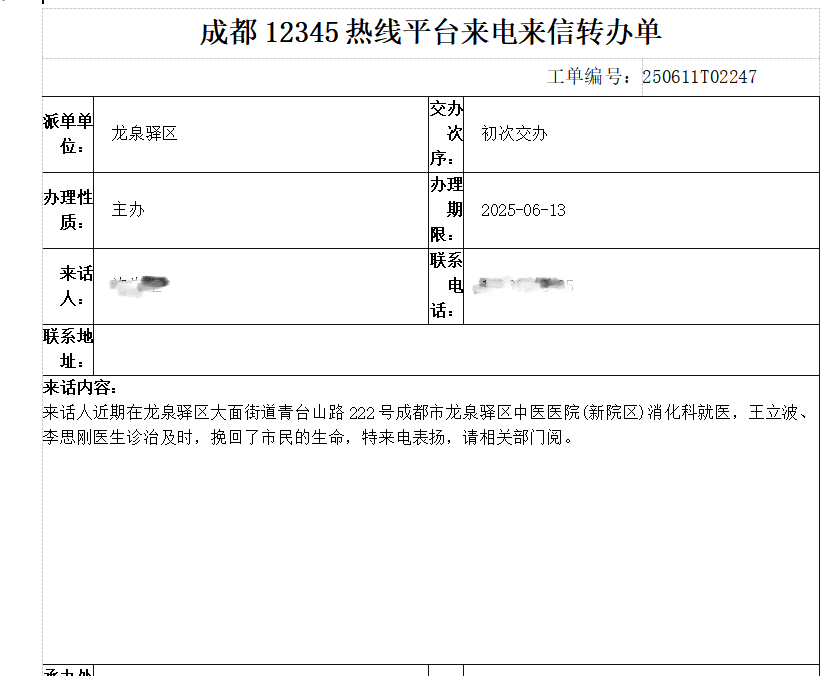Select the 联系电话 label cell
The width and height of the screenshot is (837, 676).
[x=447, y=286]
